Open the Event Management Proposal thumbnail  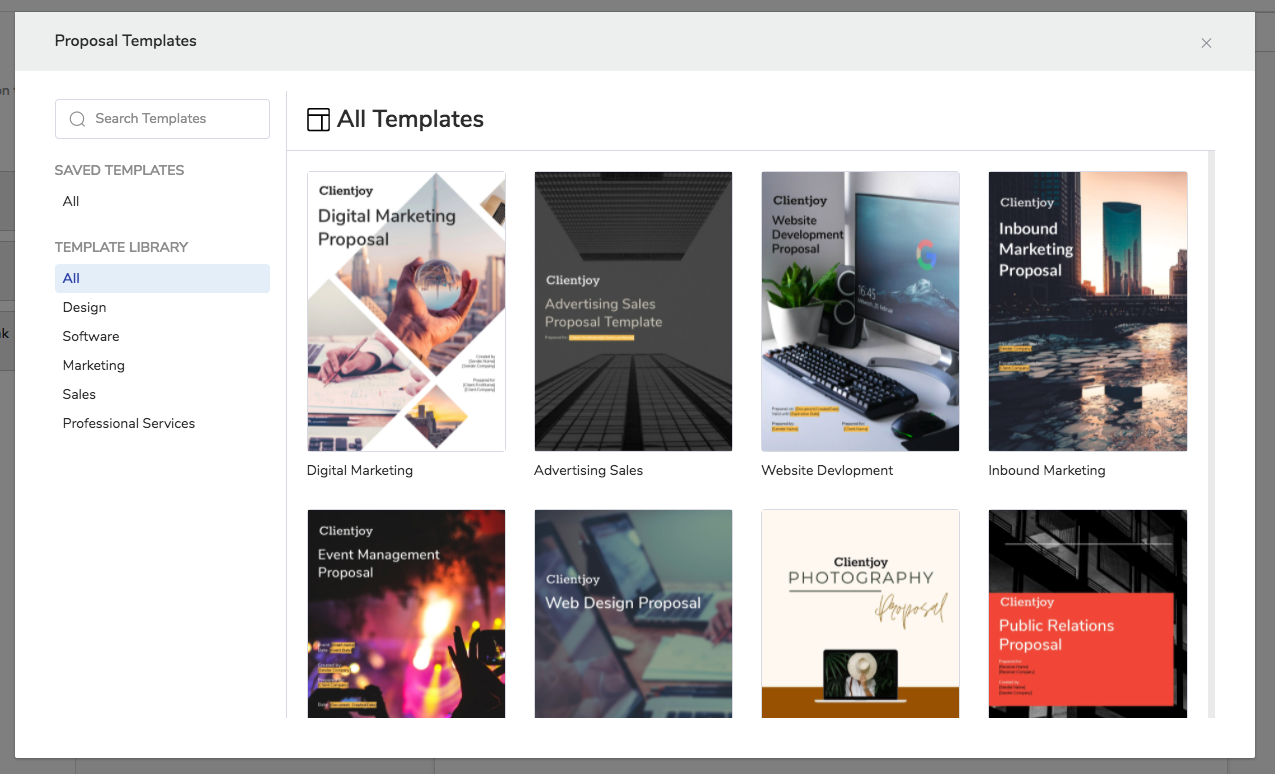pos(406,613)
